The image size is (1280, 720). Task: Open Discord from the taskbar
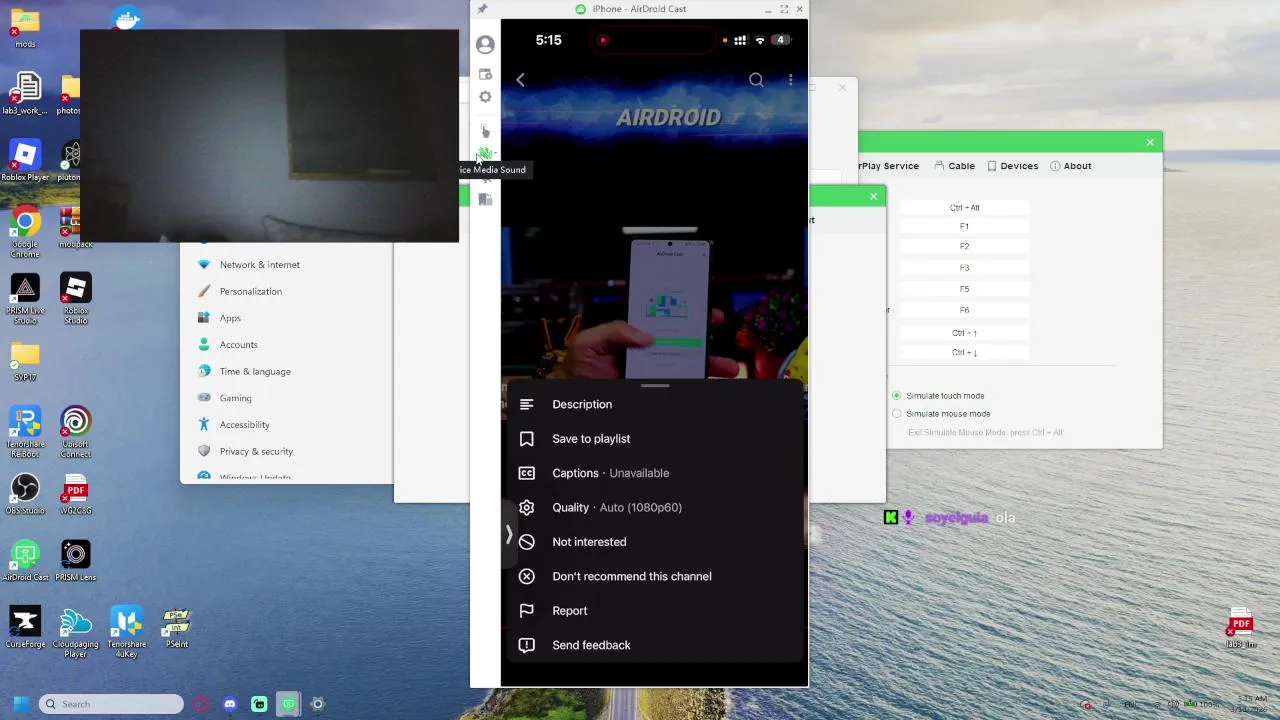[x=230, y=704]
